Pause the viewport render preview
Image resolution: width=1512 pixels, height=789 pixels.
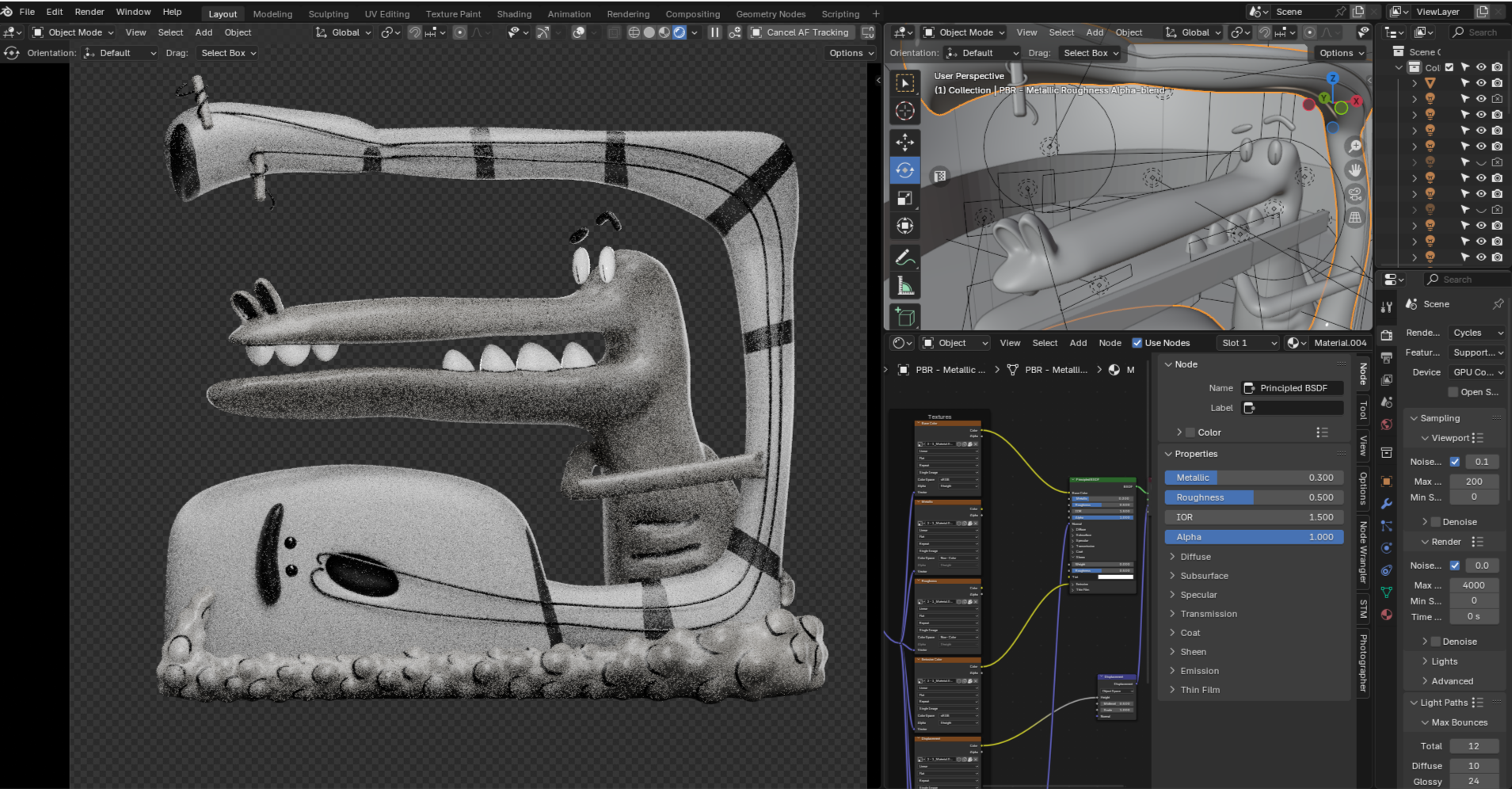click(x=714, y=32)
